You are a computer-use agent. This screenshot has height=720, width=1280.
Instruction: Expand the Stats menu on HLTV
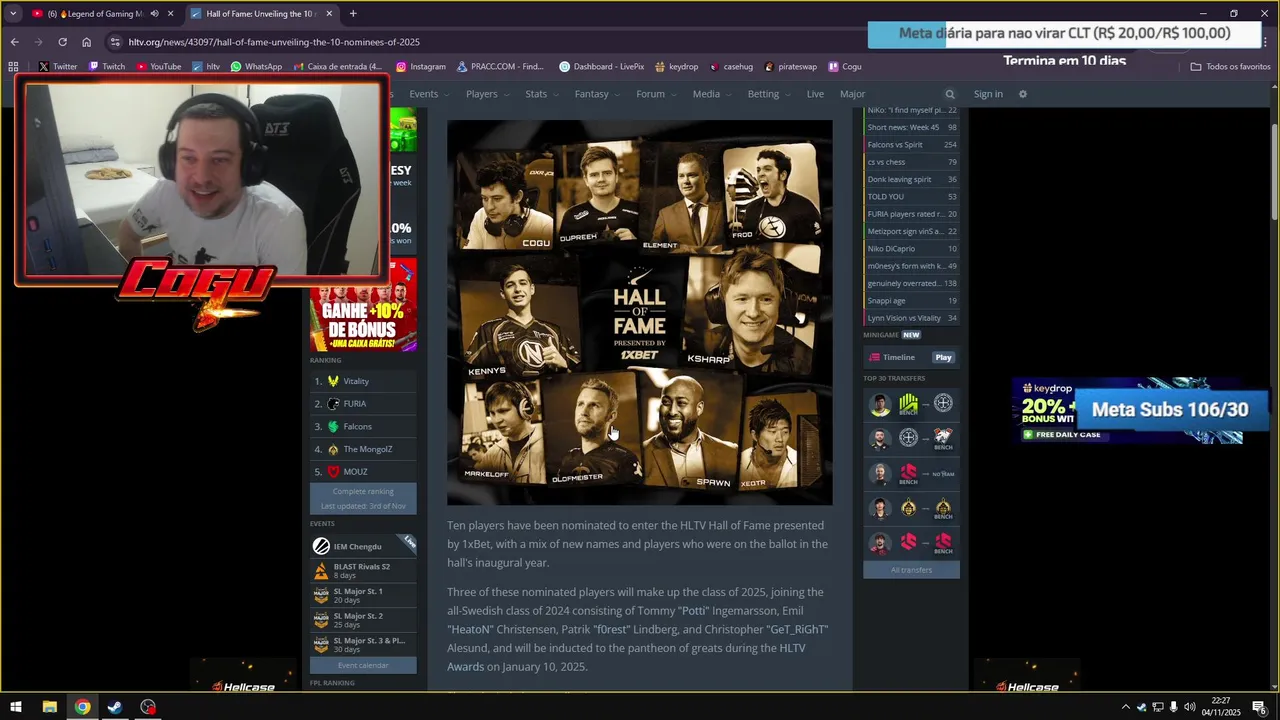click(542, 94)
